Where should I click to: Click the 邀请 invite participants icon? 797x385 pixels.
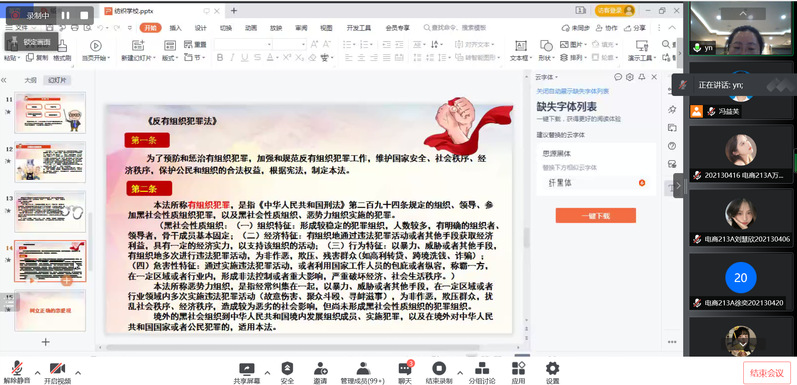[320, 368]
